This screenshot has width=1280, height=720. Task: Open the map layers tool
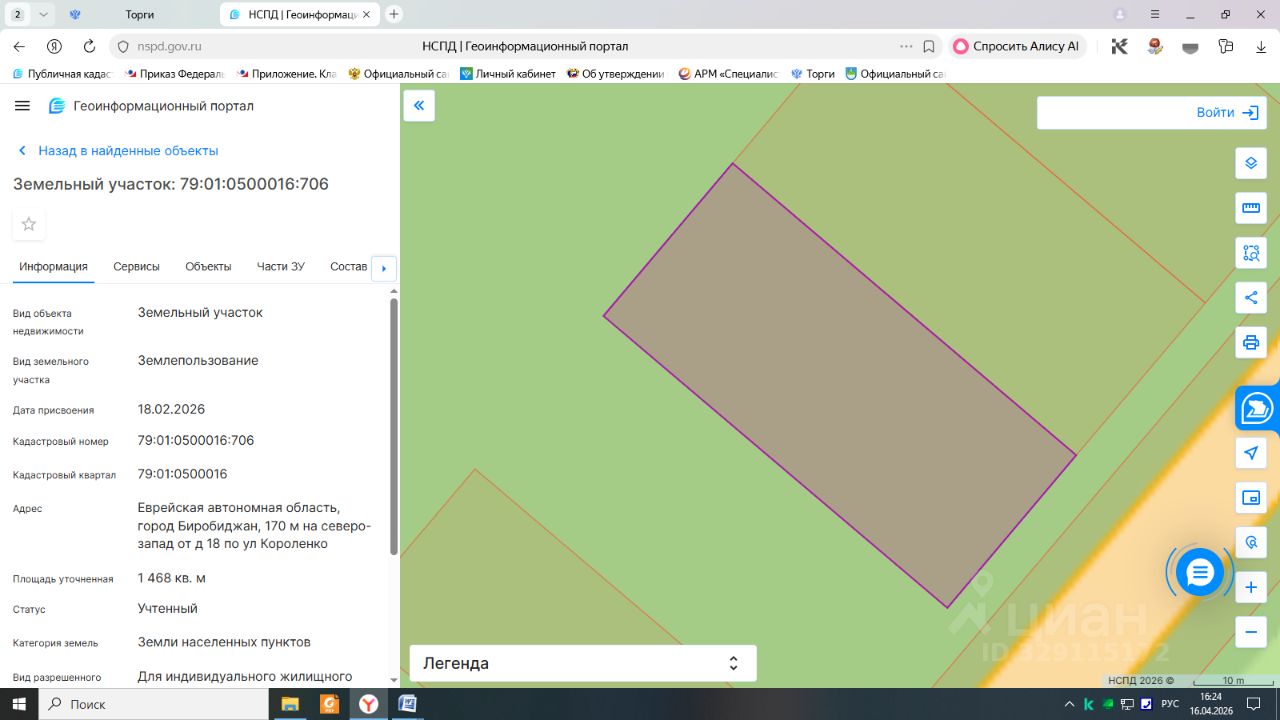[x=1251, y=163]
